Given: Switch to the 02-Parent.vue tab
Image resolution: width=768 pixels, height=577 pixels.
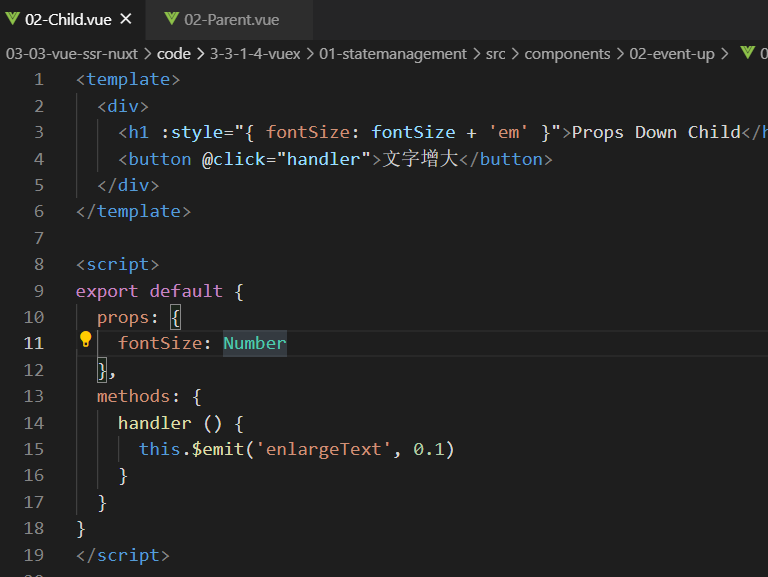Looking at the screenshot, I should pyautogui.click(x=231, y=19).
